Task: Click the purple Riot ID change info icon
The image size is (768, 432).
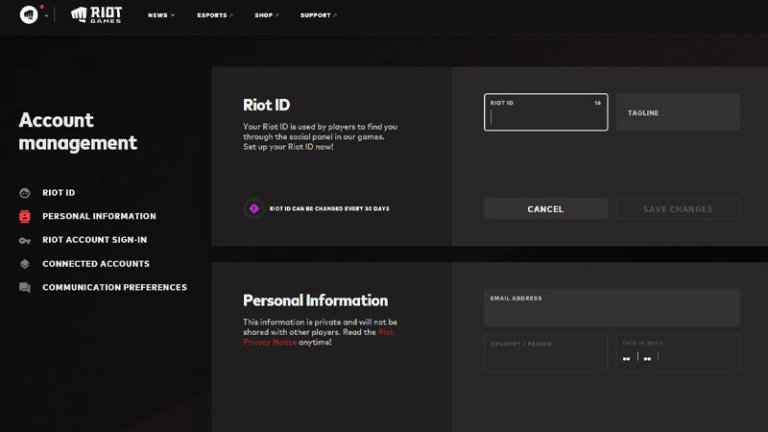Action: click(254, 208)
